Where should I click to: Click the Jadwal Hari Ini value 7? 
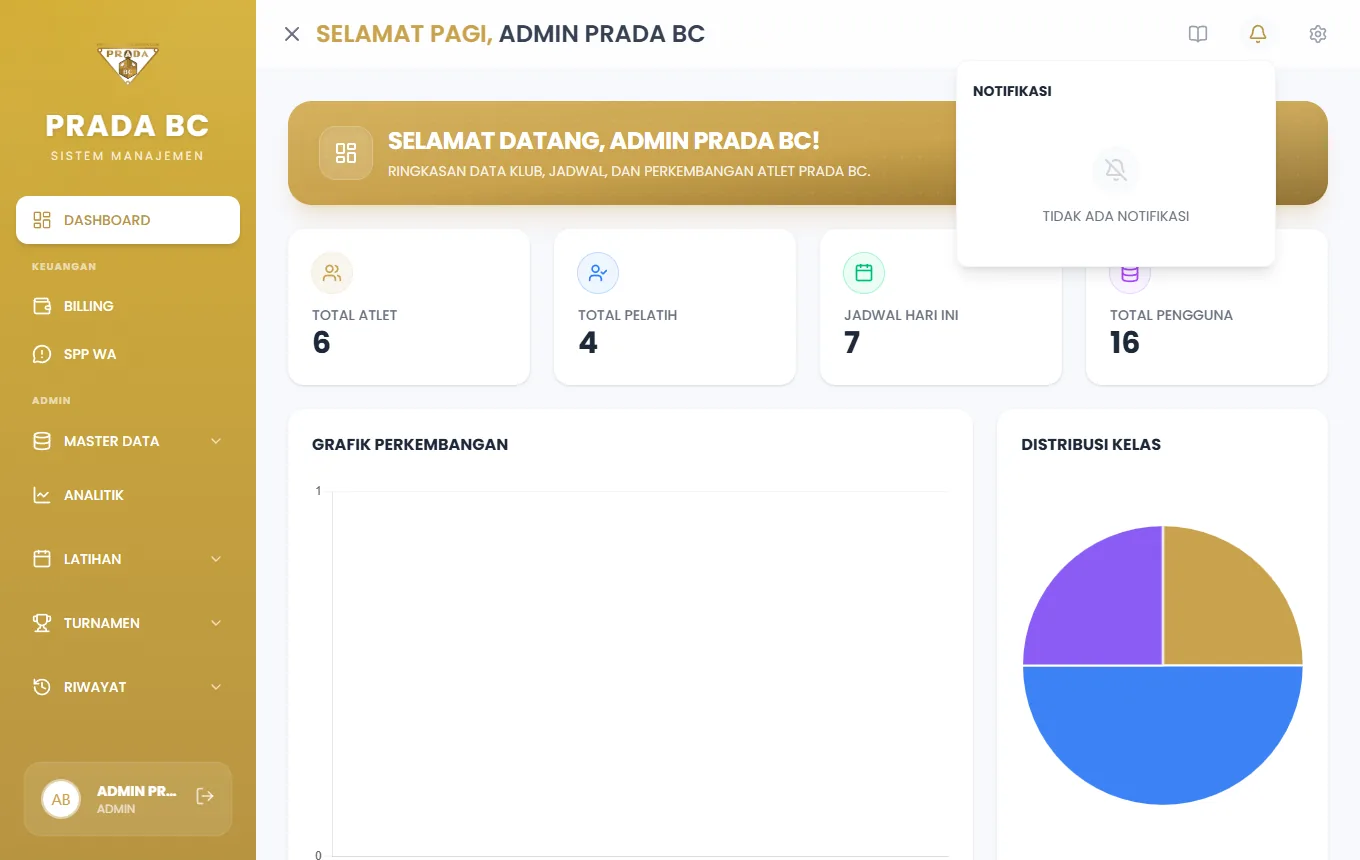pyautogui.click(x=852, y=343)
